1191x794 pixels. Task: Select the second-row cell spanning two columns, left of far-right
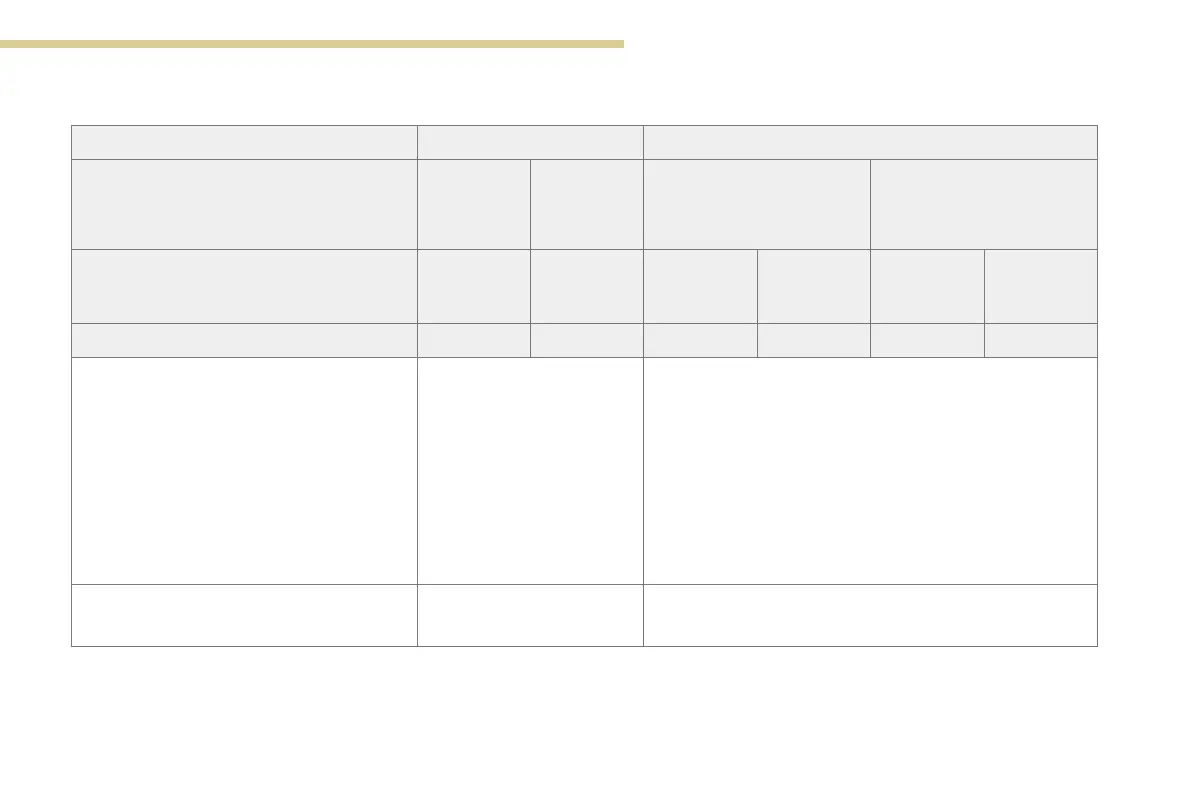click(x=757, y=204)
